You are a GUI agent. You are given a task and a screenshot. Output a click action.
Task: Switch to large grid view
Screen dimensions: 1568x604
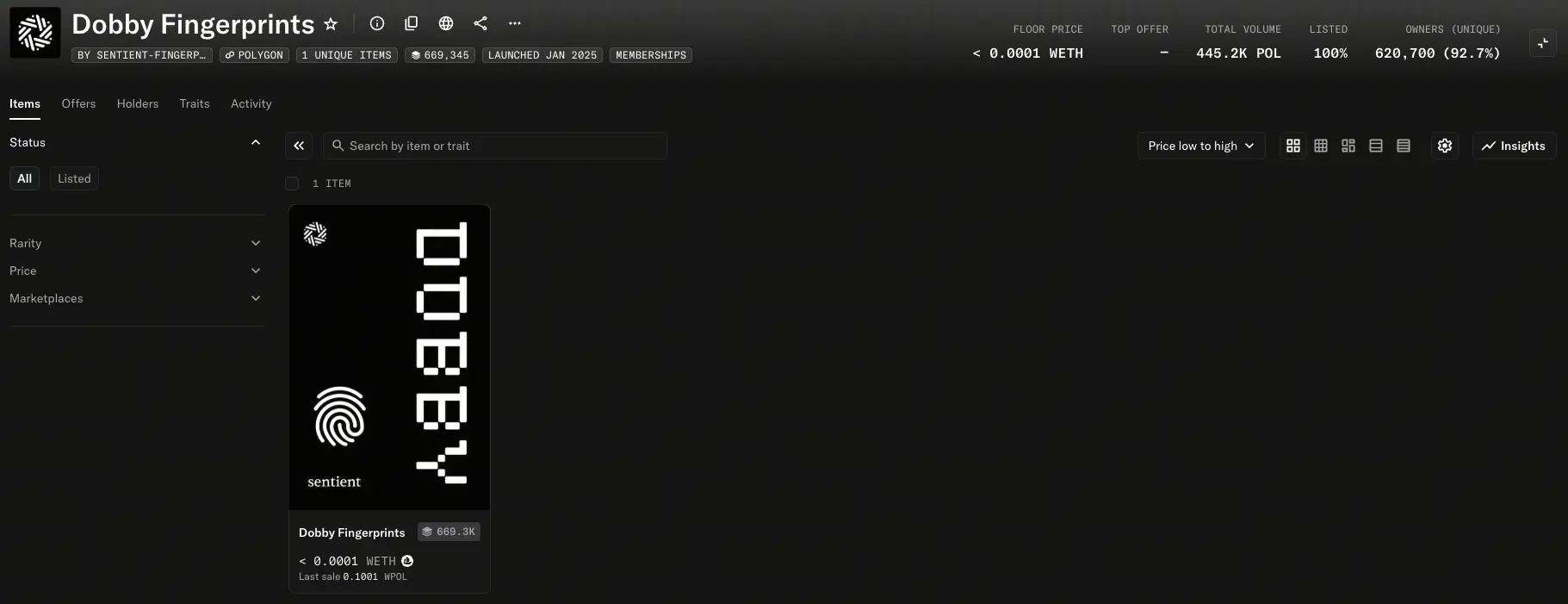pos(1293,146)
